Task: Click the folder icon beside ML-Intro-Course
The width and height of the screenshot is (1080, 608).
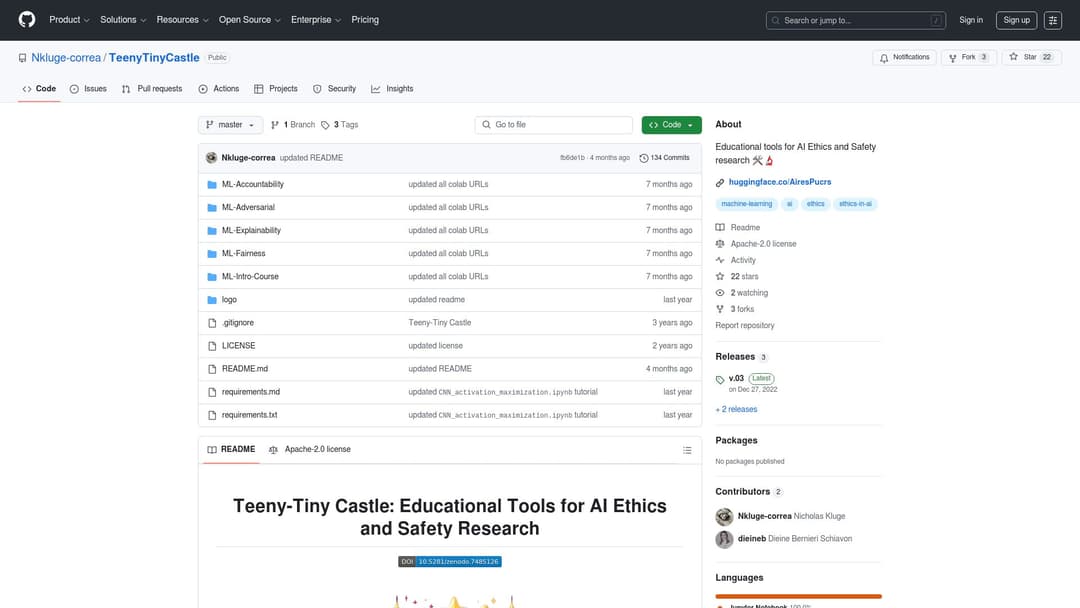Action: [212, 277]
